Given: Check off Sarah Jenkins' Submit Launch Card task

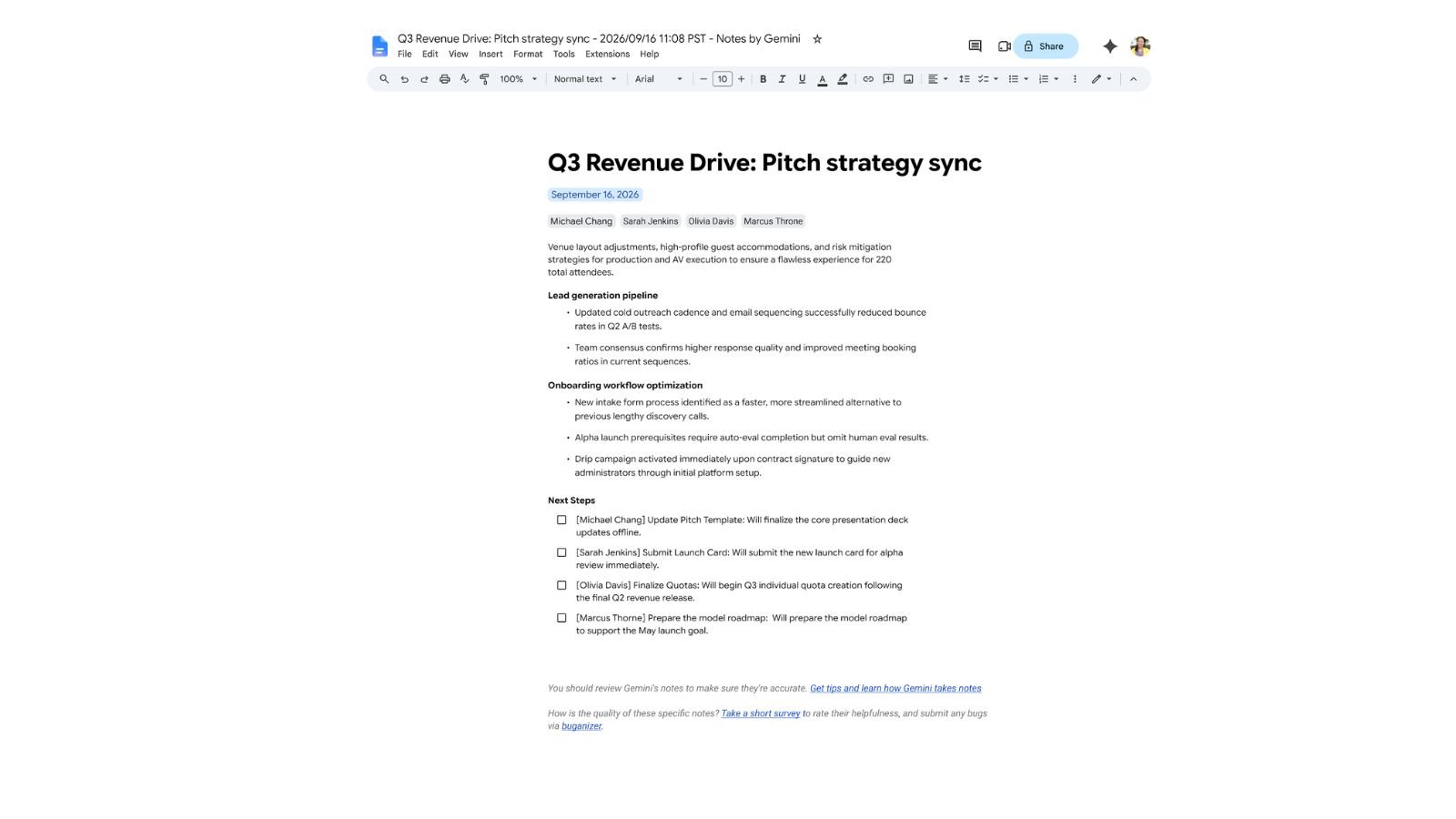Looking at the screenshot, I should pyautogui.click(x=561, y=552).
